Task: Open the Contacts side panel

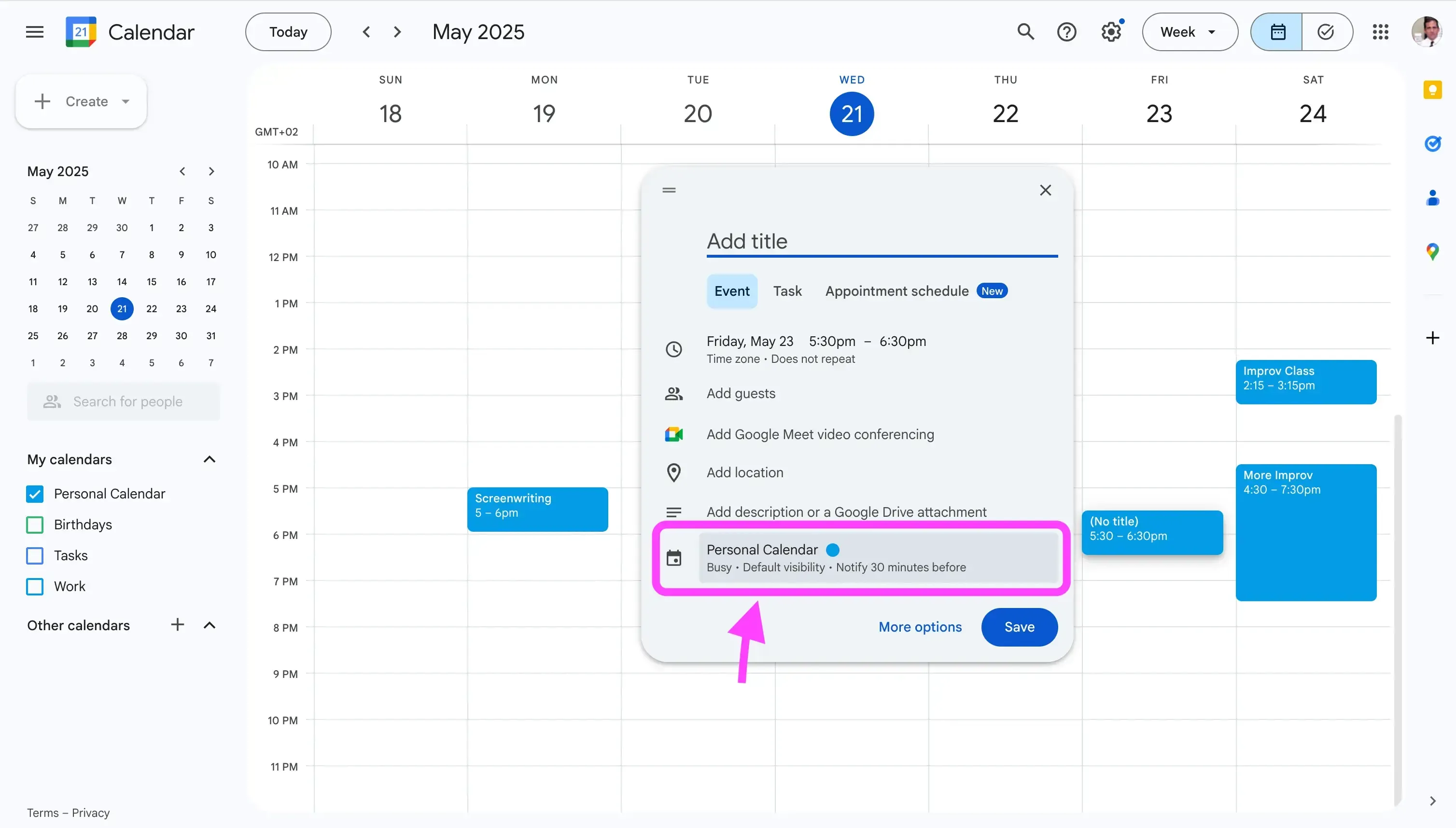Action: (1433, 197)
